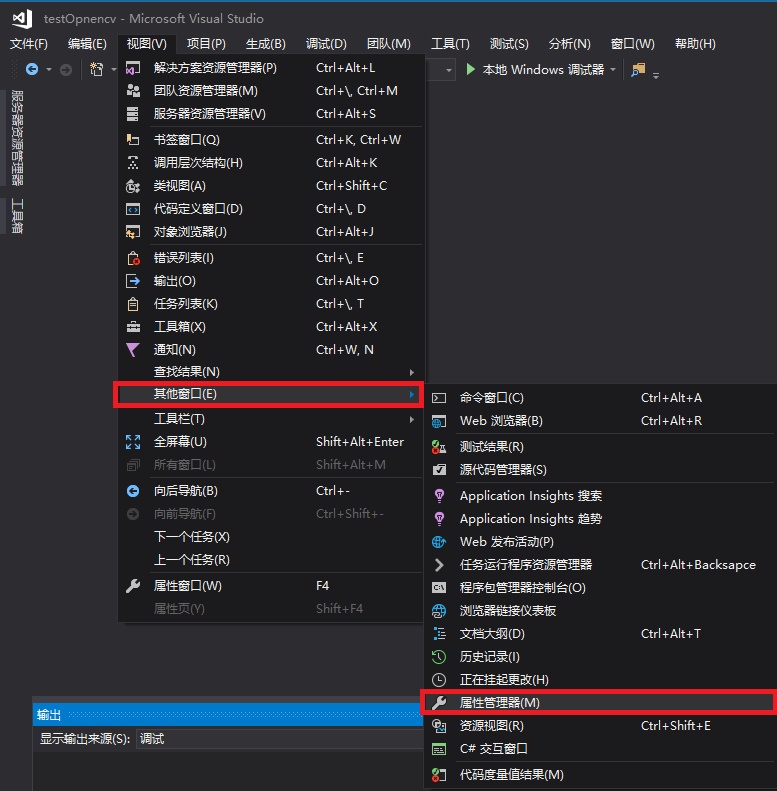Click the Solution Explorer icon in View menu
The width and height of the screenshot is (777, 791).
pos(133,68)
